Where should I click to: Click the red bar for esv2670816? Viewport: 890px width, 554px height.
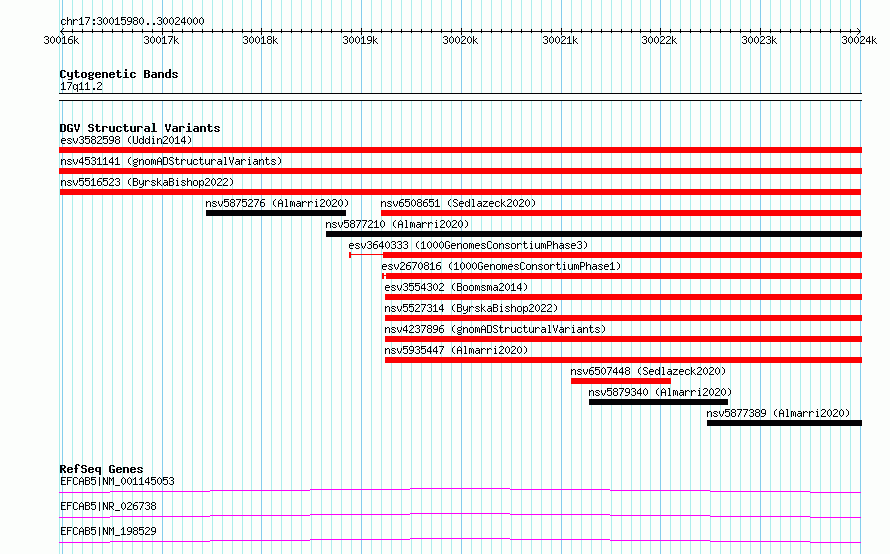623,276
